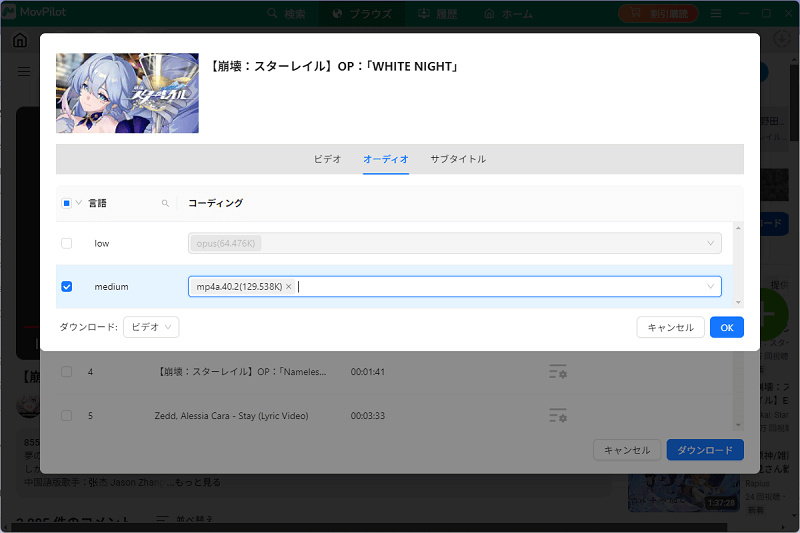The width and height of the screenshot is (800, 533).
Task: Click the download circle icon at top right
Action: point(782,39)
